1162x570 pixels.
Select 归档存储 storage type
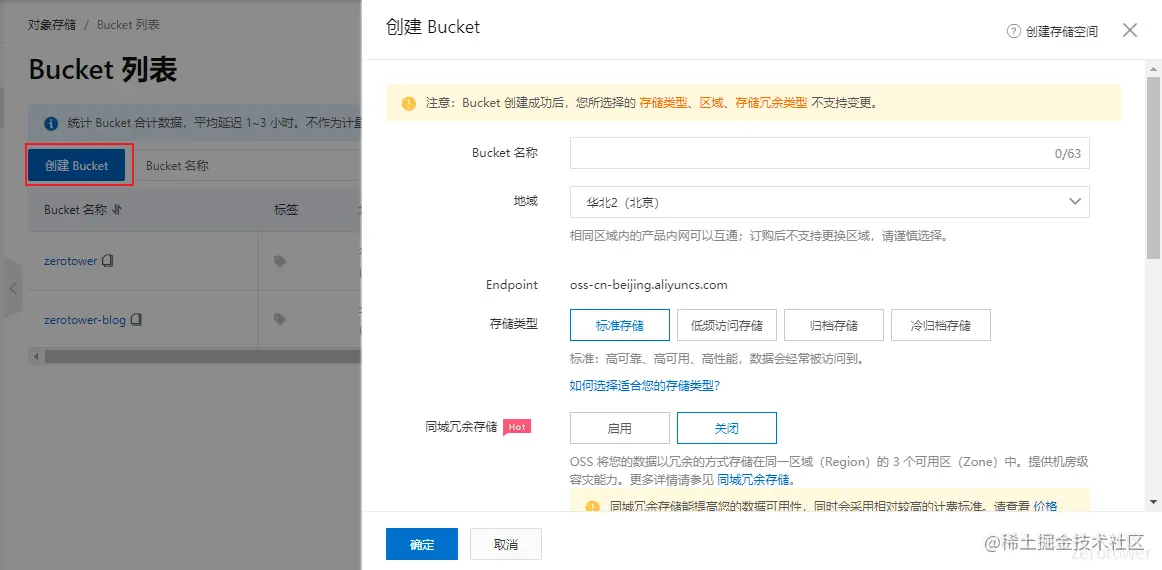click(x=834, y=325)
